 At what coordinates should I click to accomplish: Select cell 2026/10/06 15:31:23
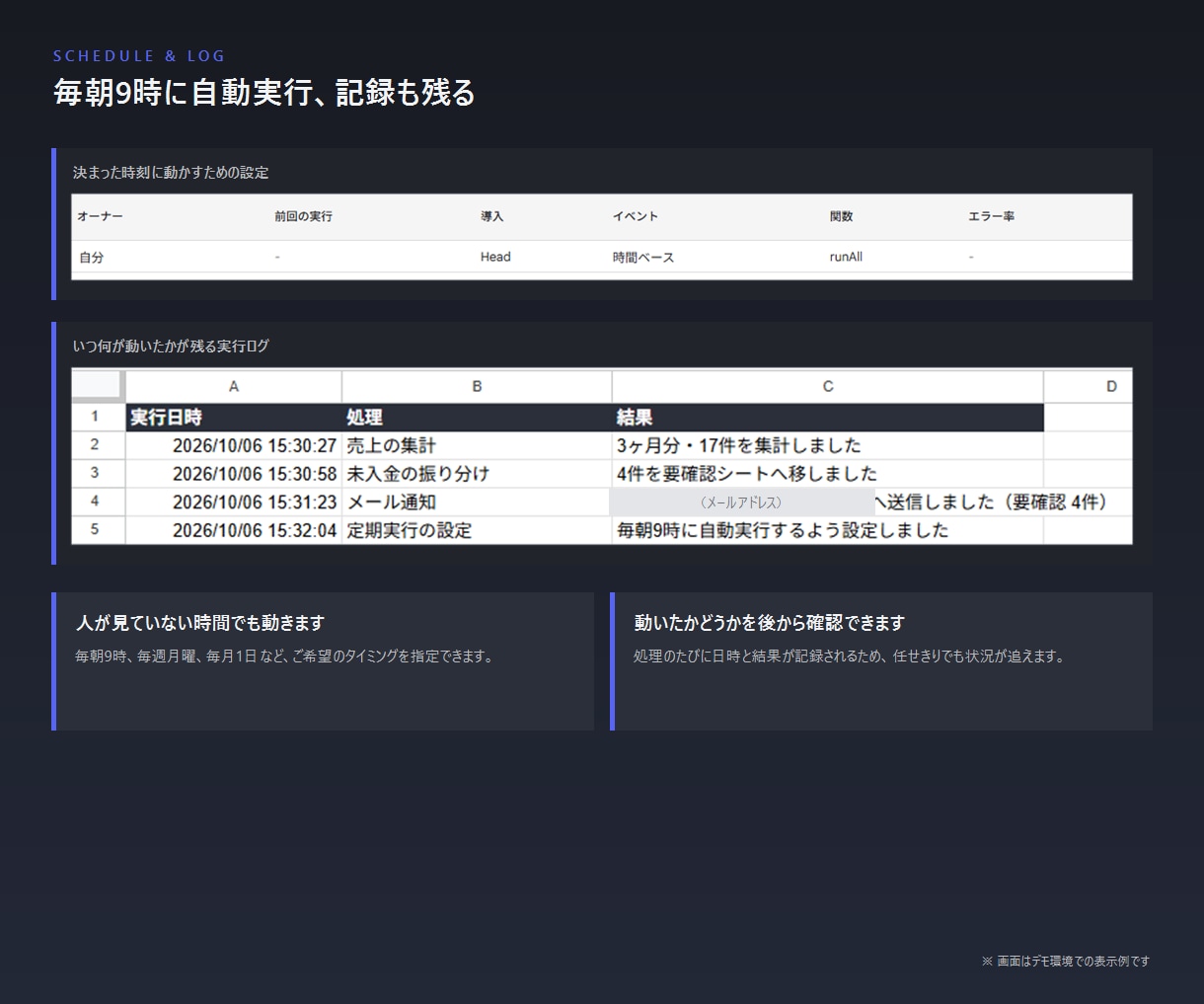[234, 502]
